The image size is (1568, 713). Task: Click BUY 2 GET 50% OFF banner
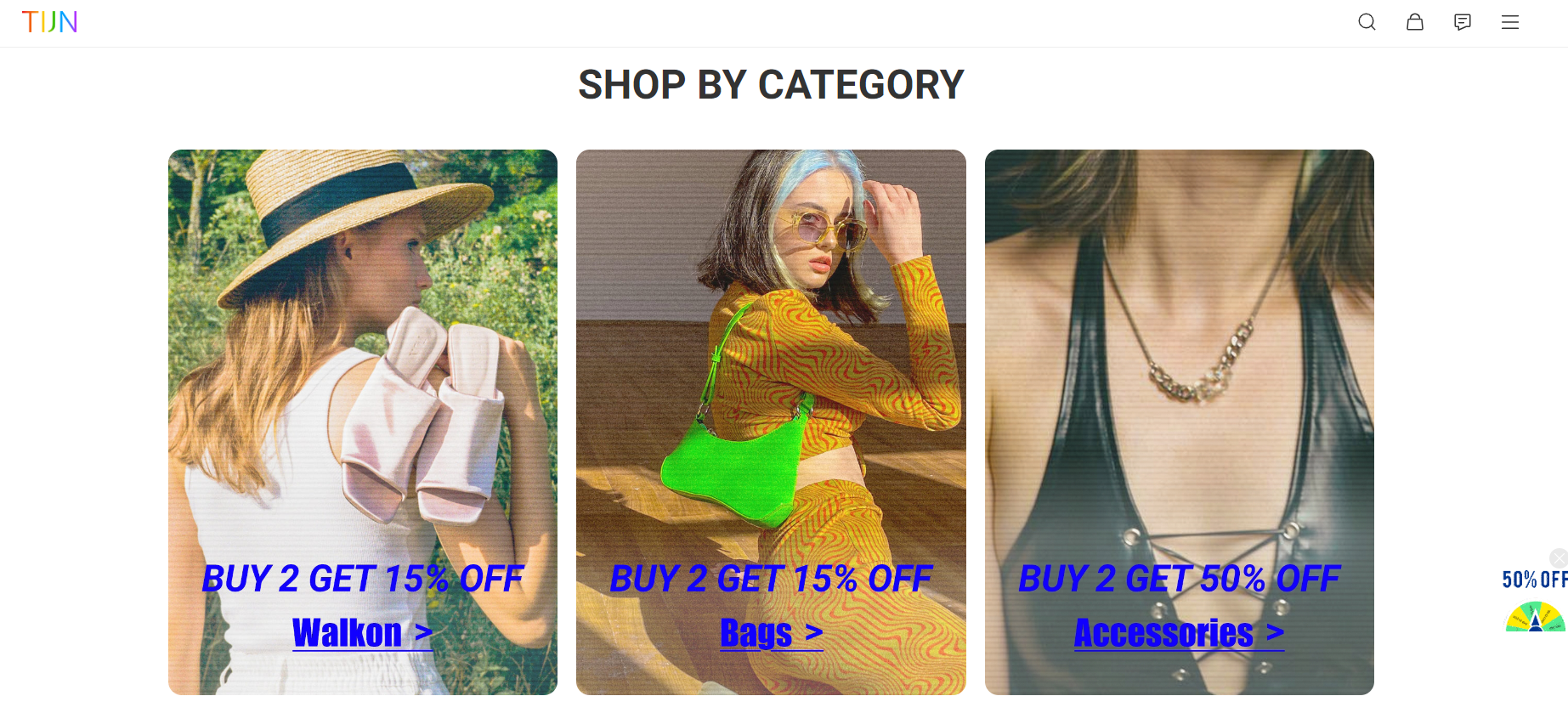(1180, 579)
